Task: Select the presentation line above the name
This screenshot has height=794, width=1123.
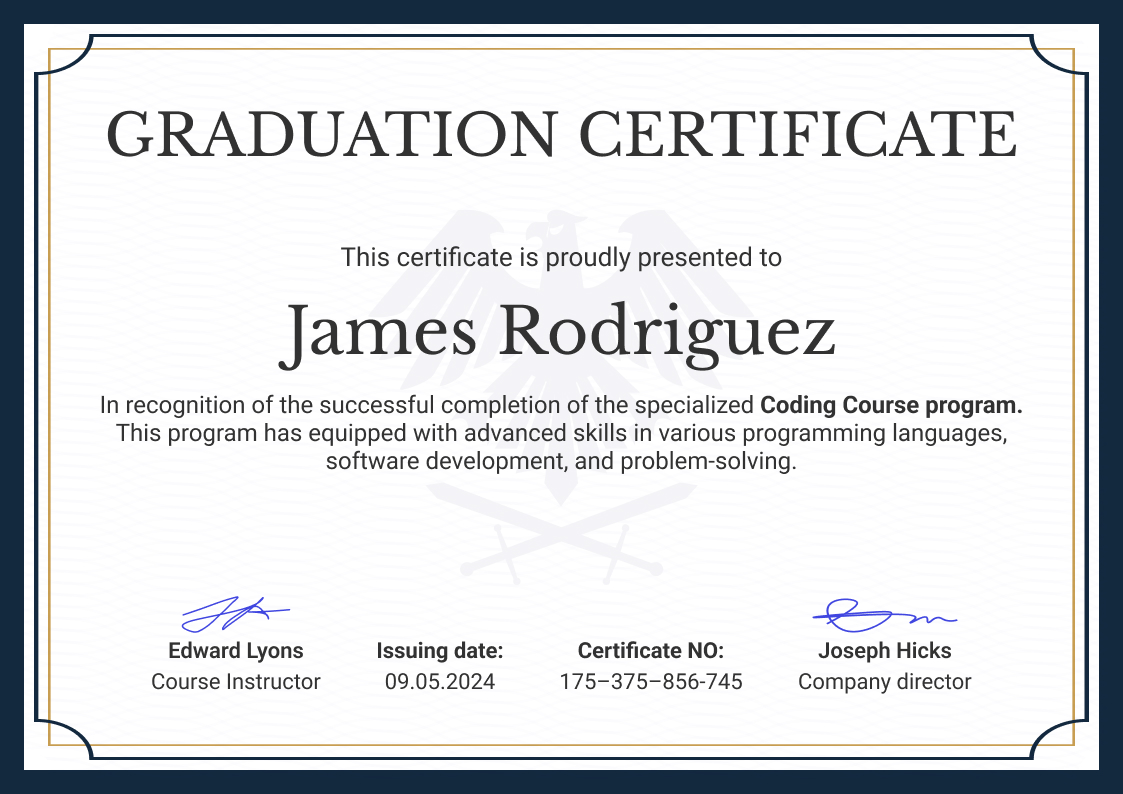Action: [561, 257]
